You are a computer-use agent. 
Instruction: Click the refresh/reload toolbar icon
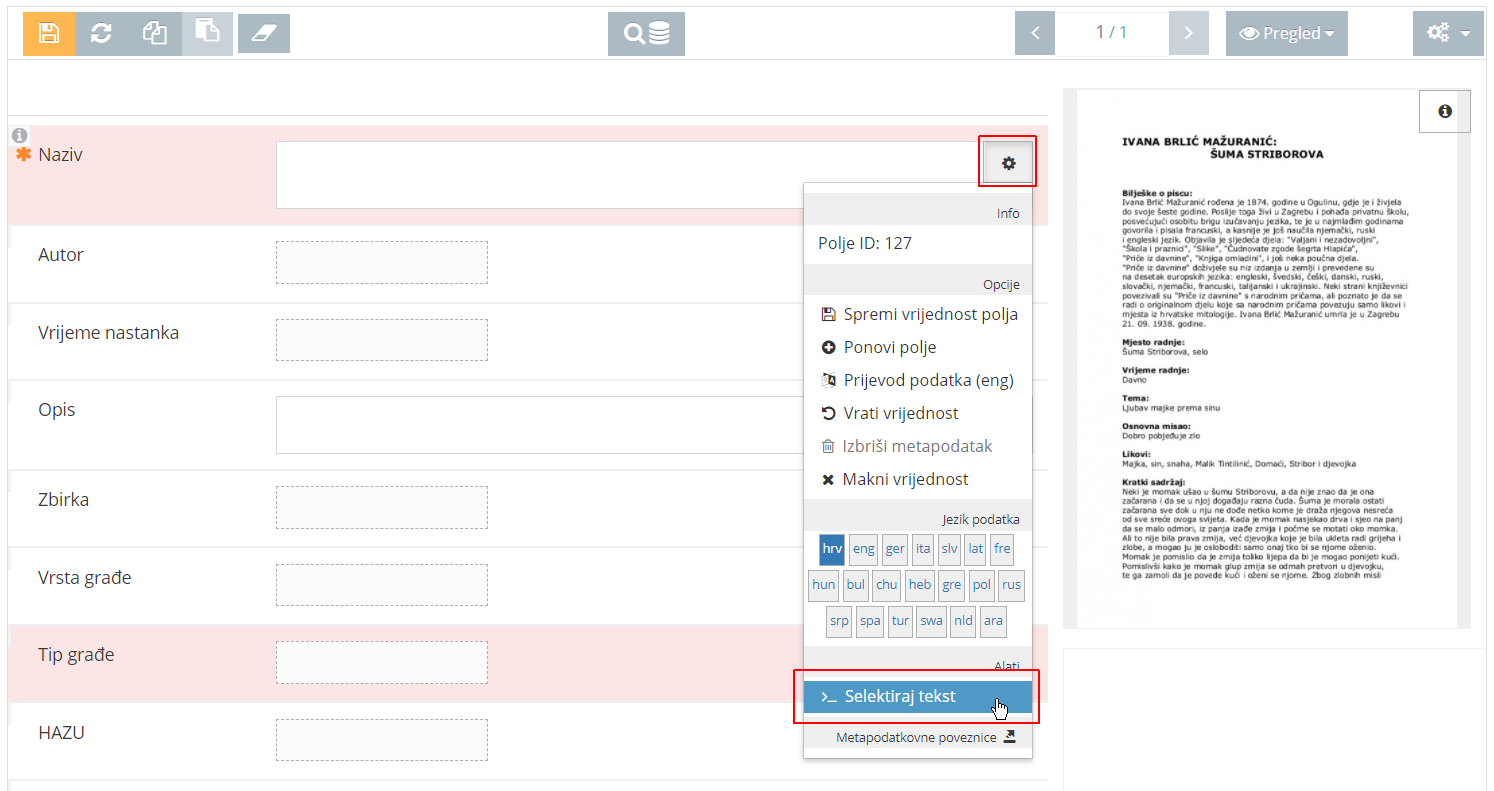tap(100, 32)
